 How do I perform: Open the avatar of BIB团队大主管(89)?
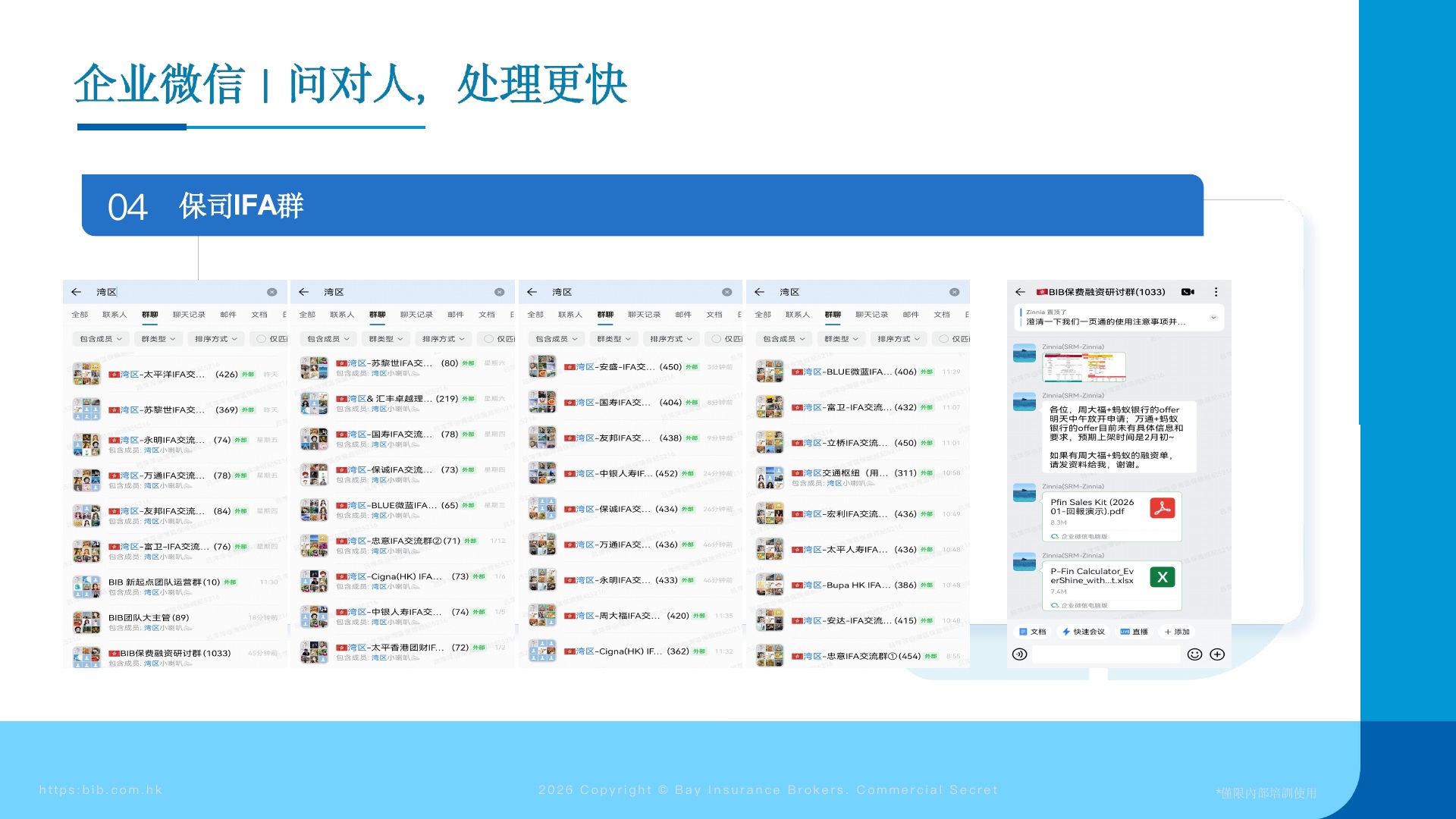point(86,622)
